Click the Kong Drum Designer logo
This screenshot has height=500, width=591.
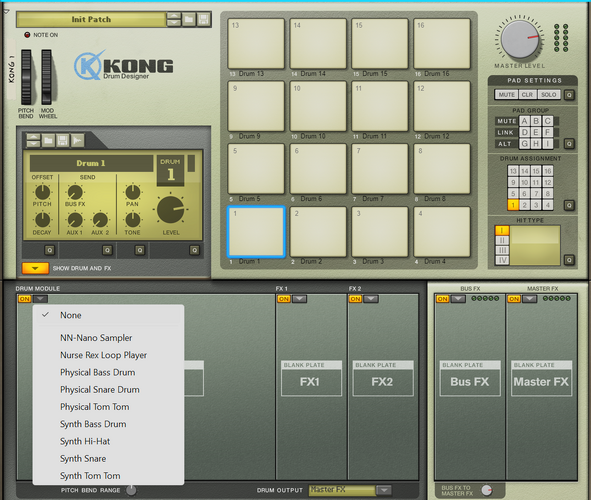point(124,65)
